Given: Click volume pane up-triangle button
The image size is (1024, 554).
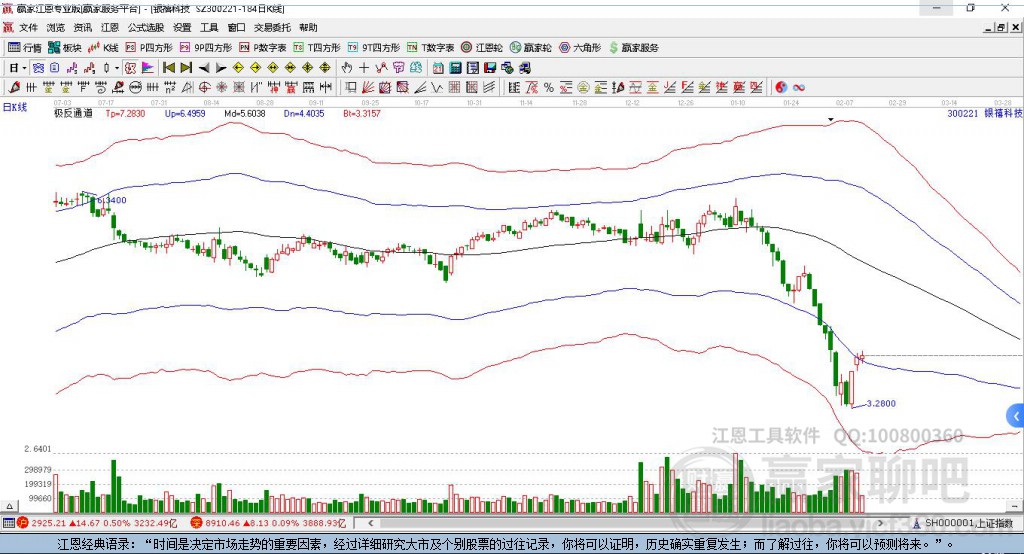Looking at the screenshot, I should [9, 506].
